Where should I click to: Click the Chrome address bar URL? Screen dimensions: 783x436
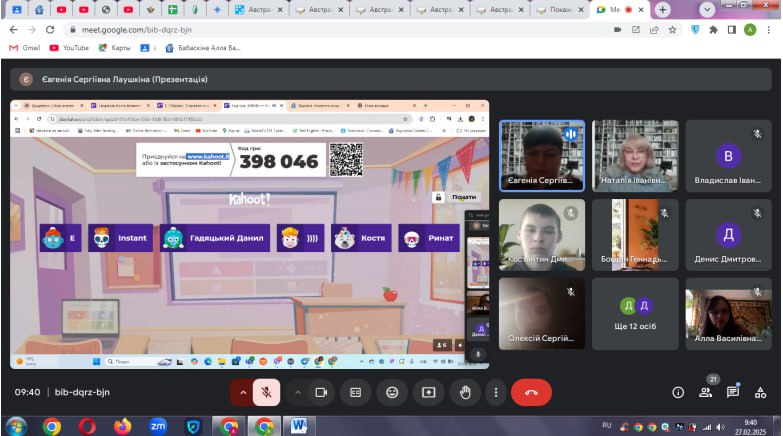point(137,30)
